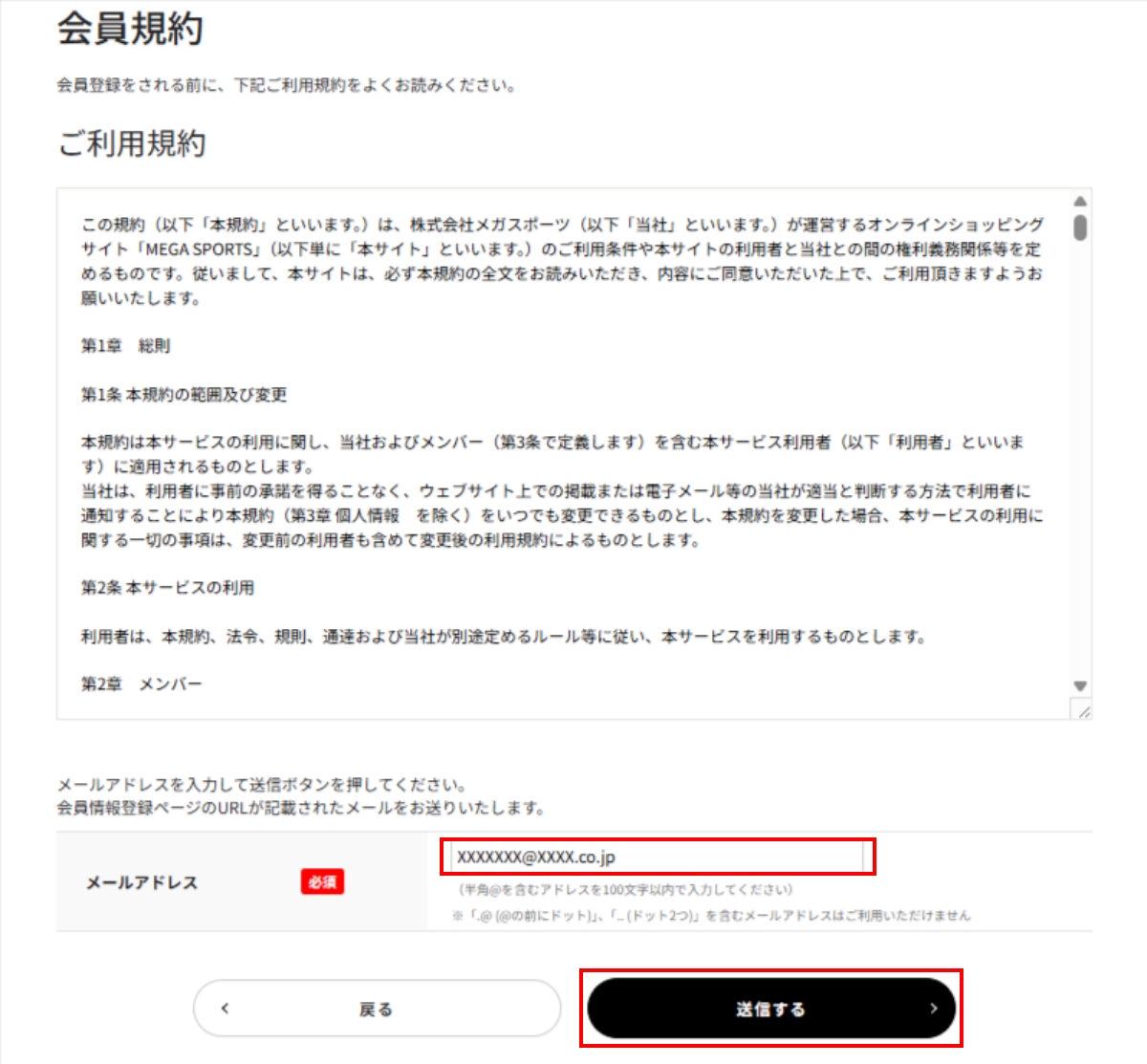Viewport: 1147px width, 1064px height.
Task: Click the 会員登録をされる前に intro sentence
Action: (287, 86)
